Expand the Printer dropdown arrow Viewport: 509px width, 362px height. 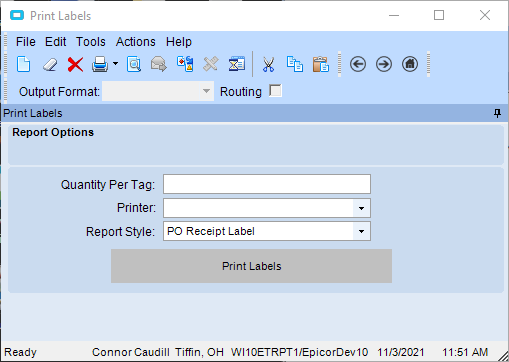point(361,208)
